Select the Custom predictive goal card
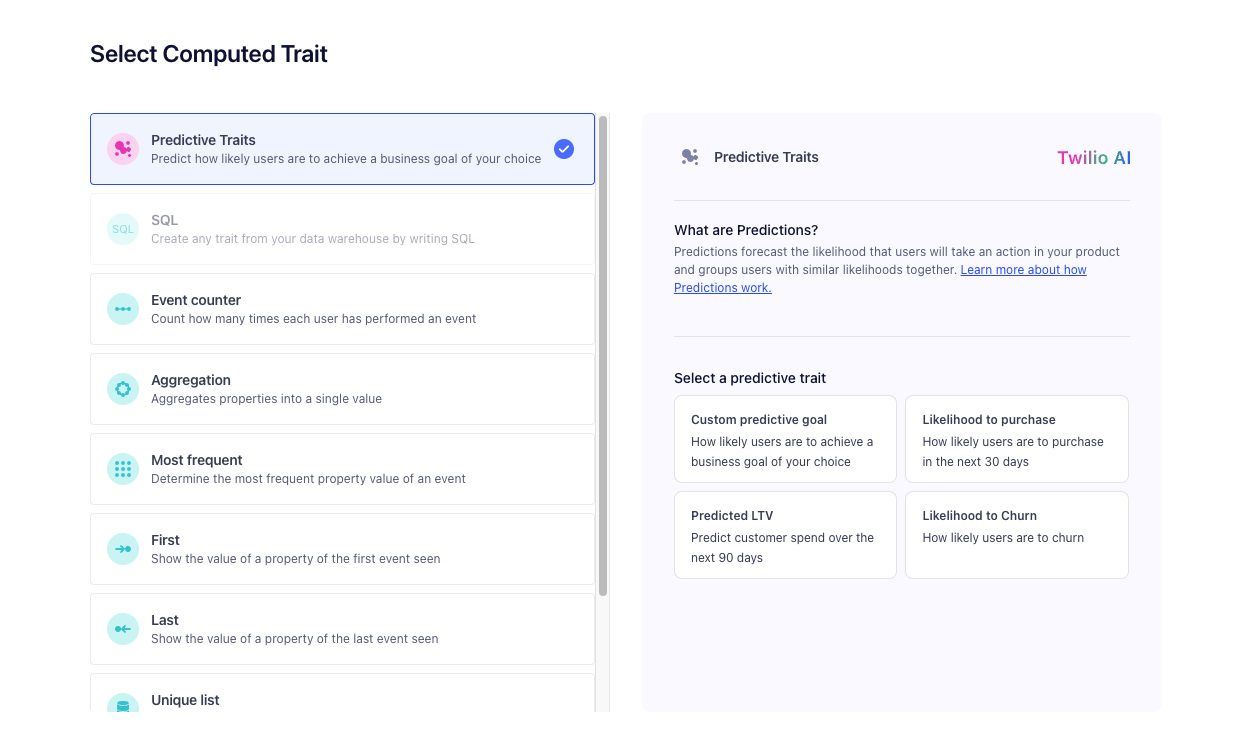Viewport: 1258px width, 750px height. 785,438
